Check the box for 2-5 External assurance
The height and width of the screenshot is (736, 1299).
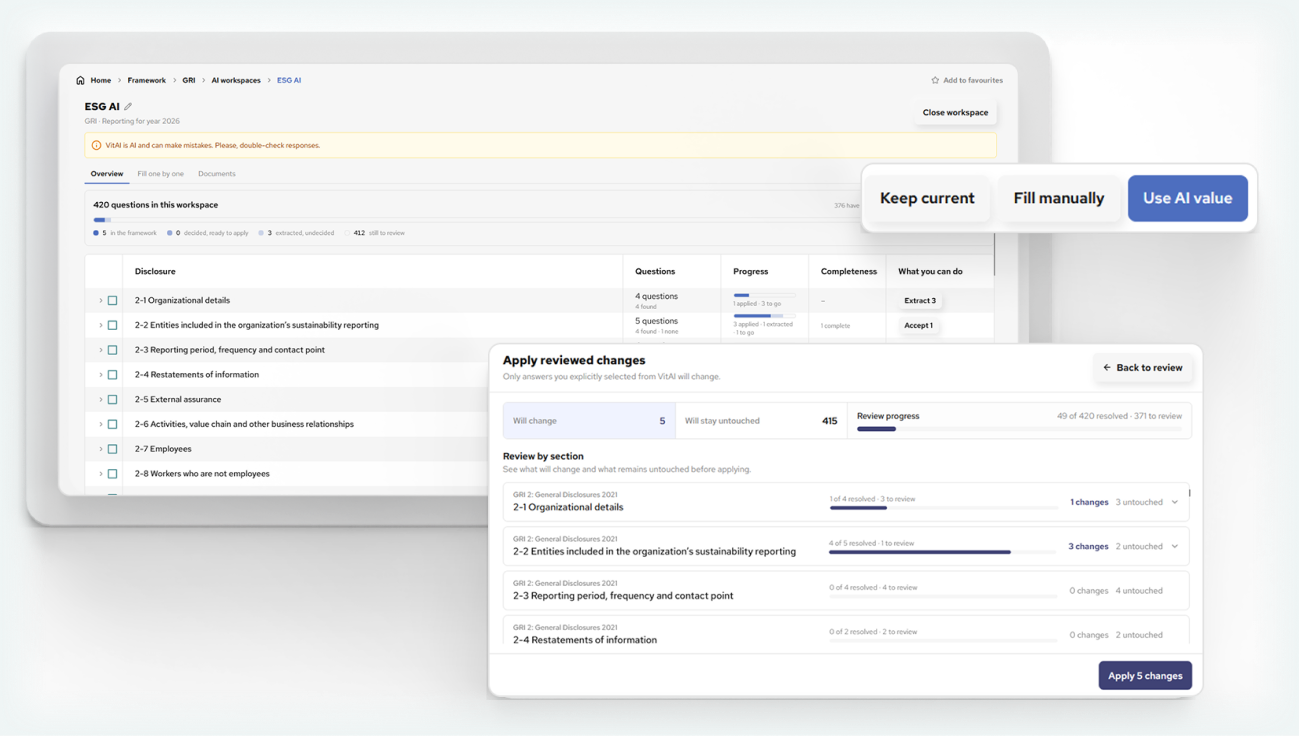112,399
